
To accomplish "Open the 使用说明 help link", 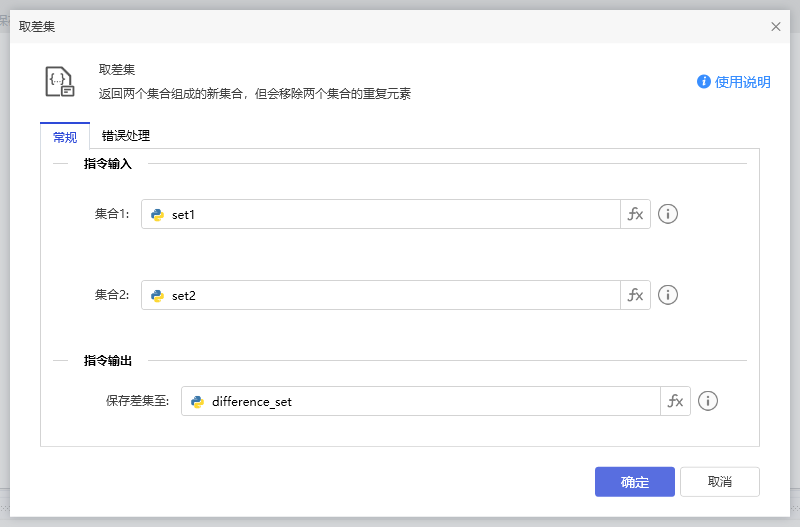I will [742, 82].
